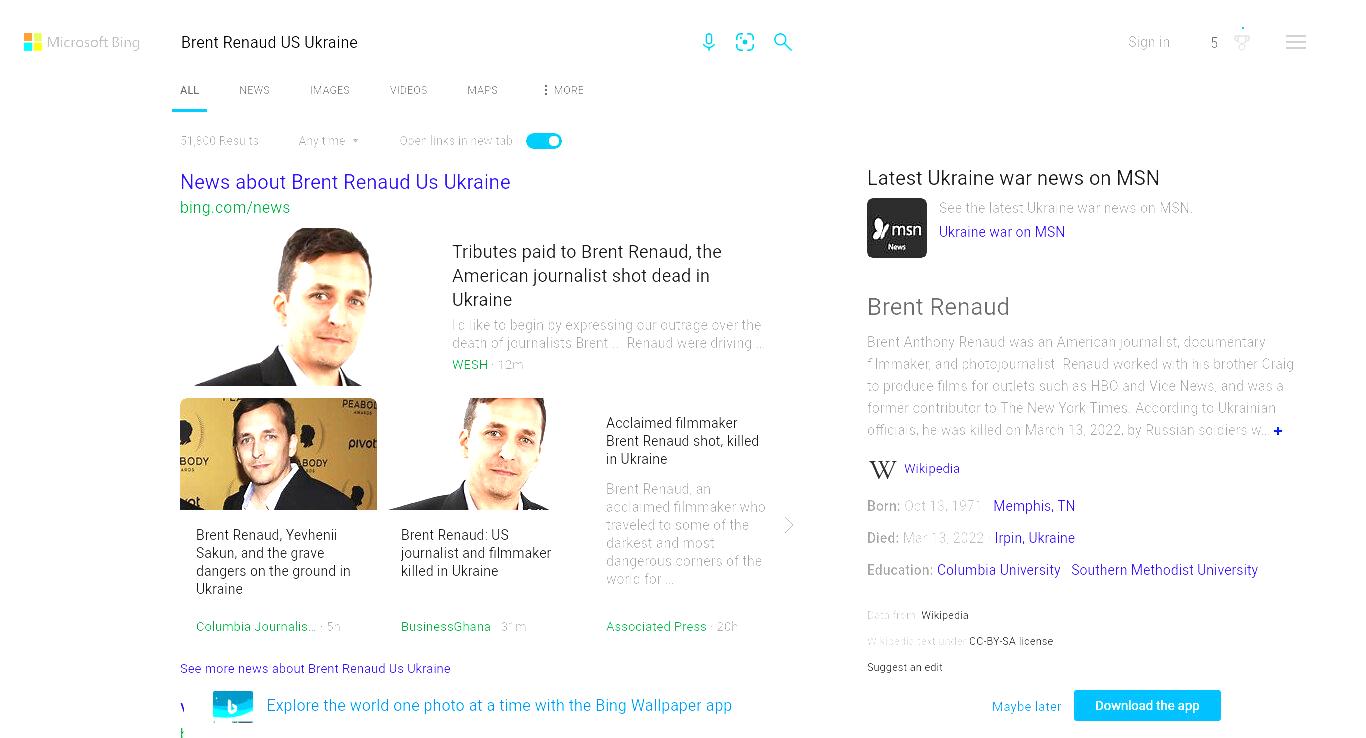Viewport: 1366px width, 738px height.
Task: Click the Columbia Journalis... source label
Action: point(256,627)
